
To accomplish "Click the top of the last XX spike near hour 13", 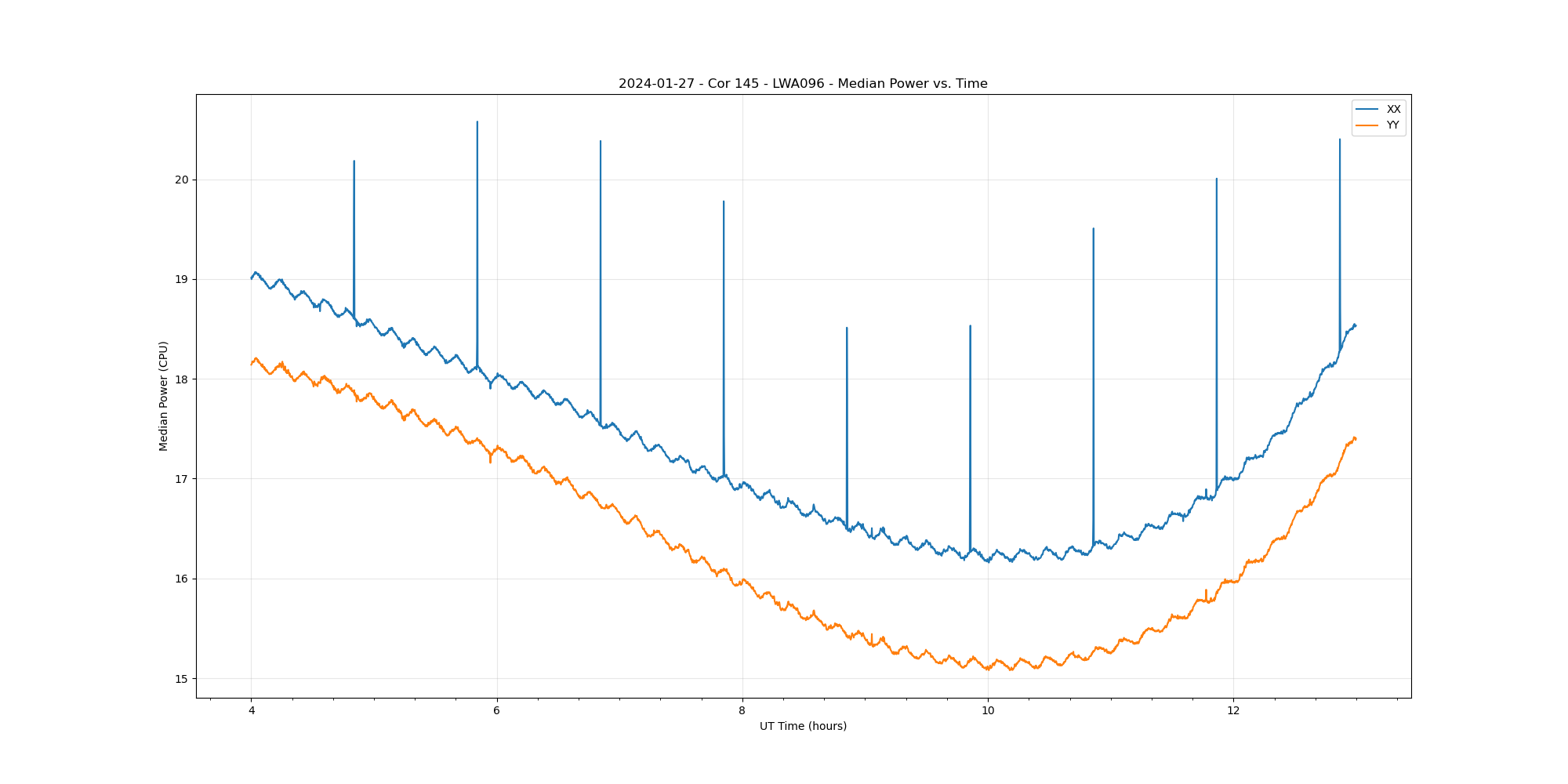I will (x=1340, y=140).
